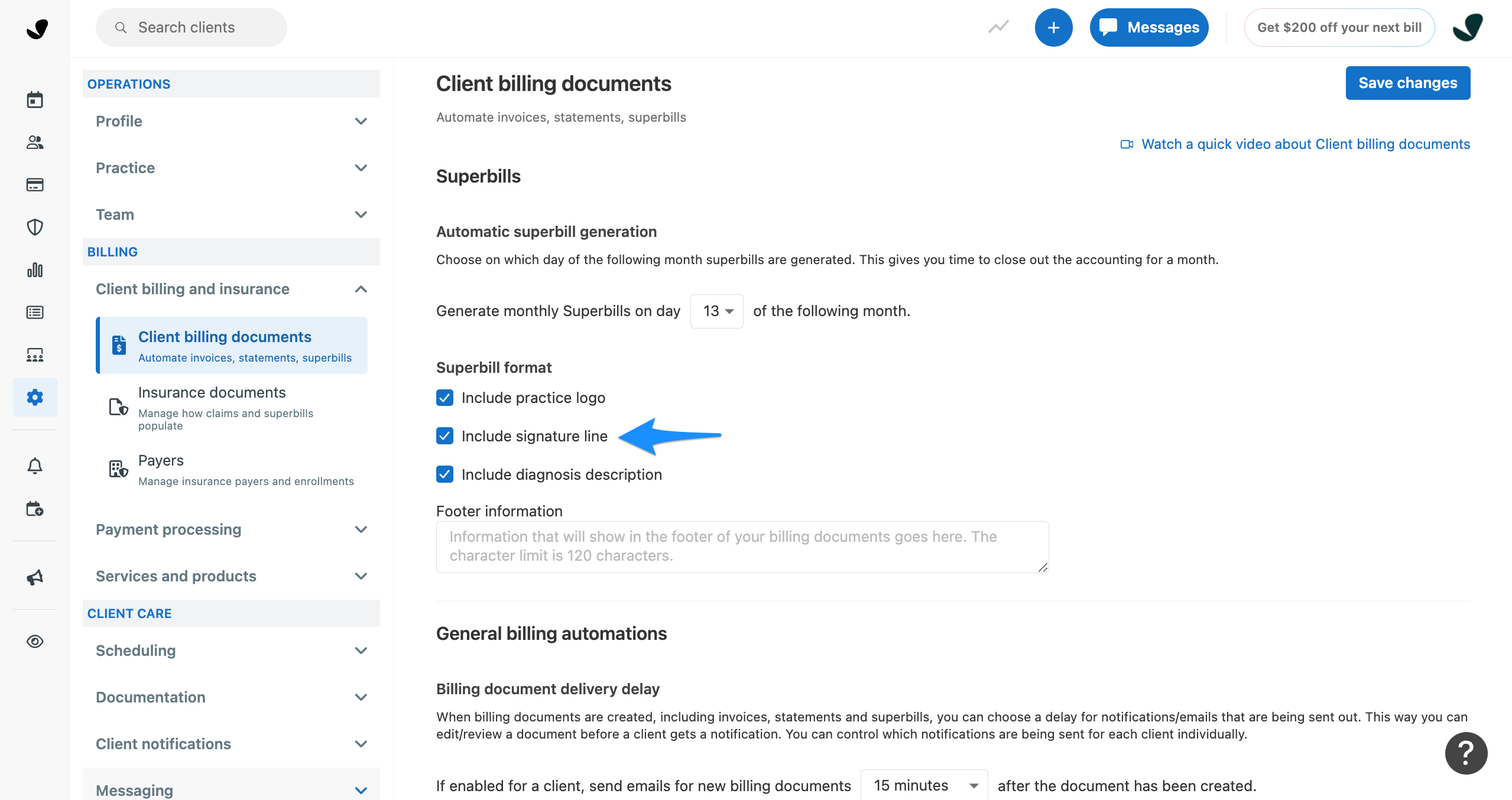Open the quick video about billing documents
1512x800 pixels.
[1305, 144]
